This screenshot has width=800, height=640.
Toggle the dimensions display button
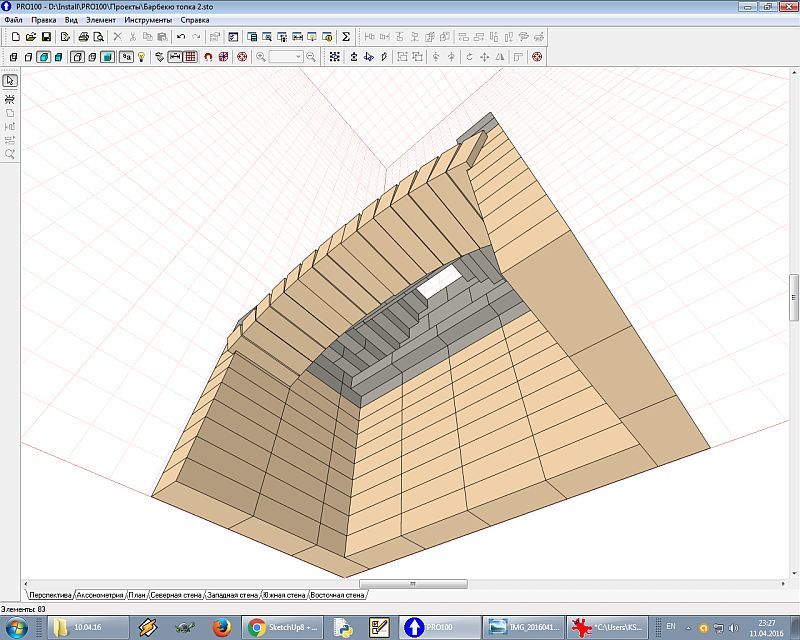click(x=175, y=57)
